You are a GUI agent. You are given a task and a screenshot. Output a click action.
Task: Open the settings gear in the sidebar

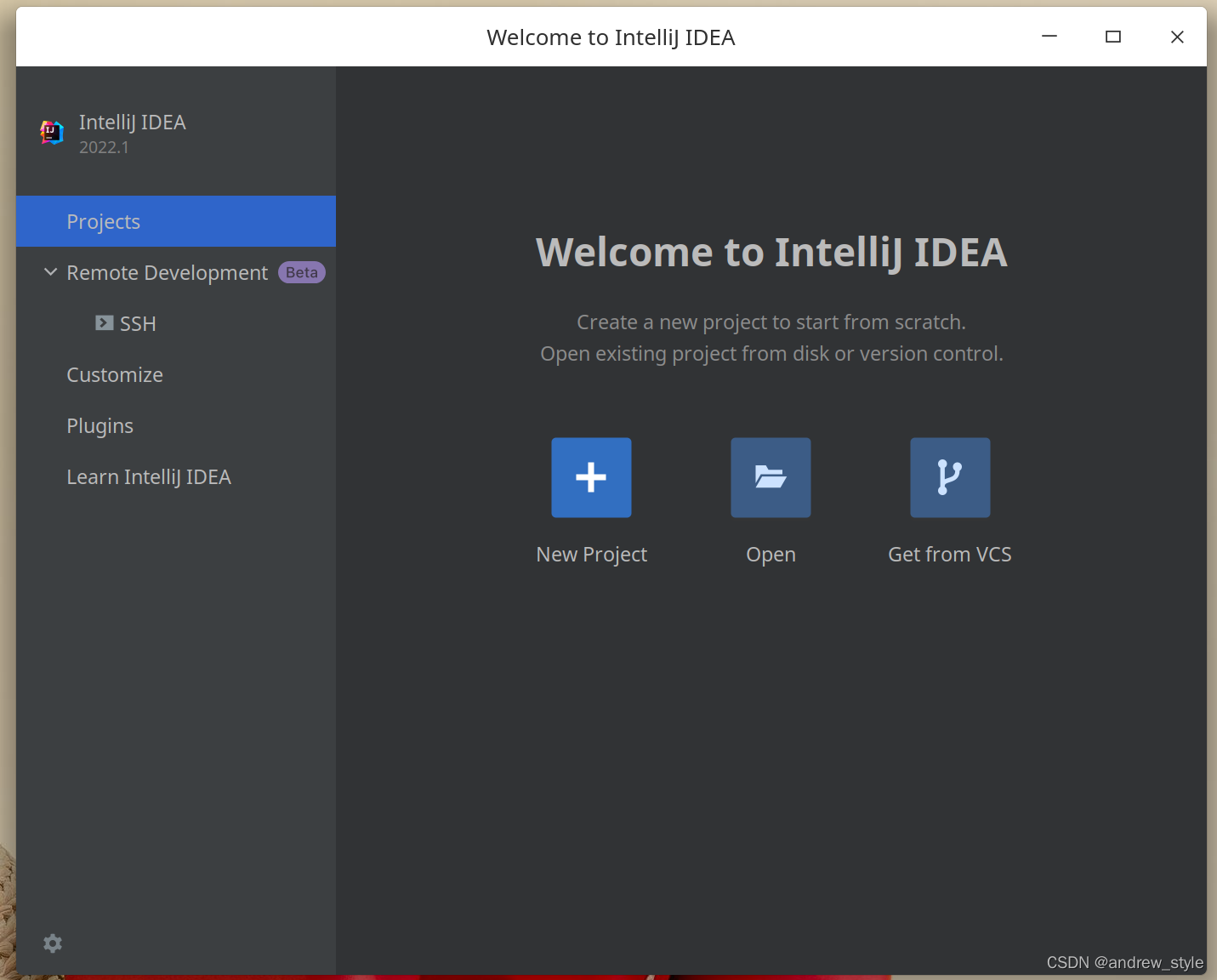pos(53,943)
